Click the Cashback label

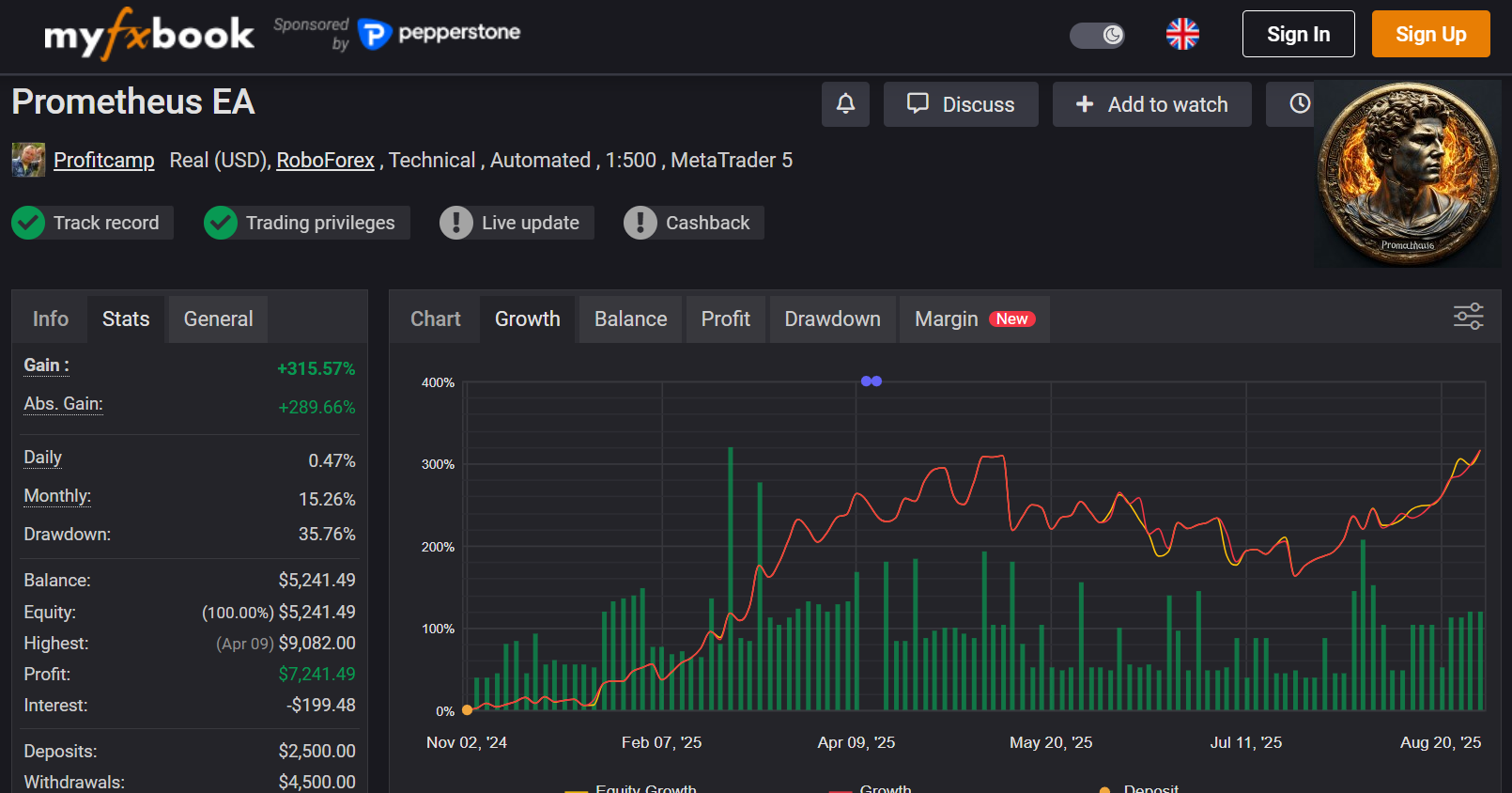click(x=708, y=223)
